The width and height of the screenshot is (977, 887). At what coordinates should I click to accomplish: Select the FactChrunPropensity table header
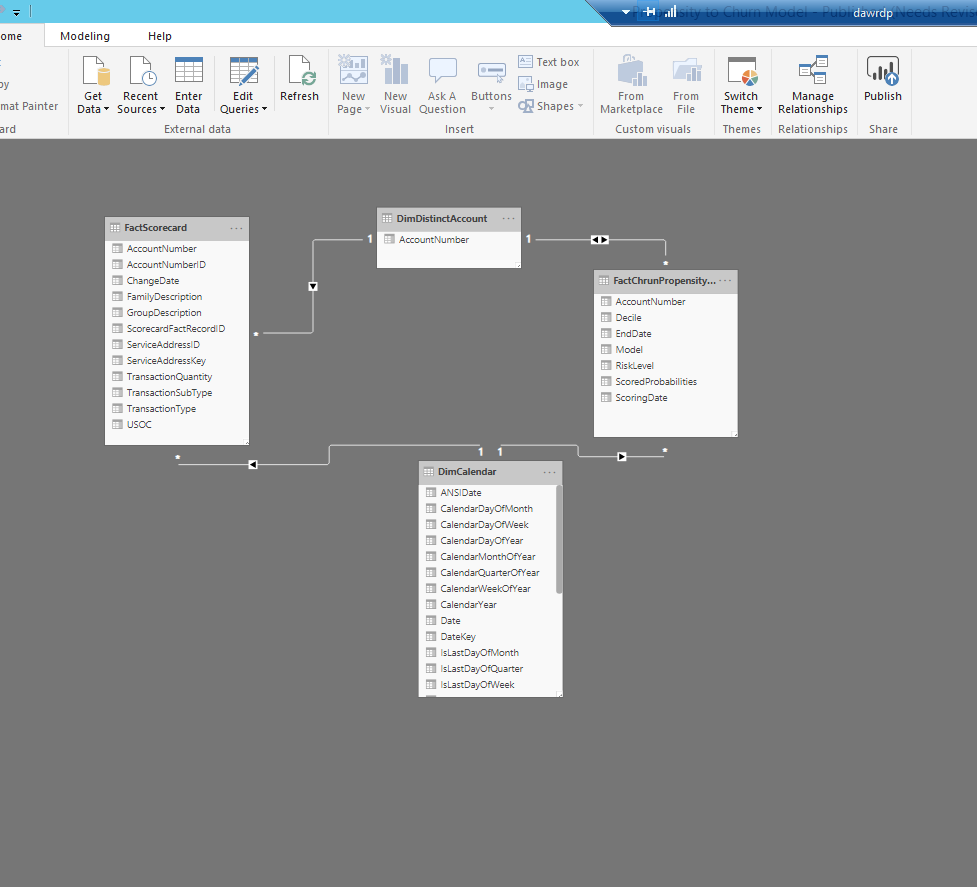coord(665,281)
